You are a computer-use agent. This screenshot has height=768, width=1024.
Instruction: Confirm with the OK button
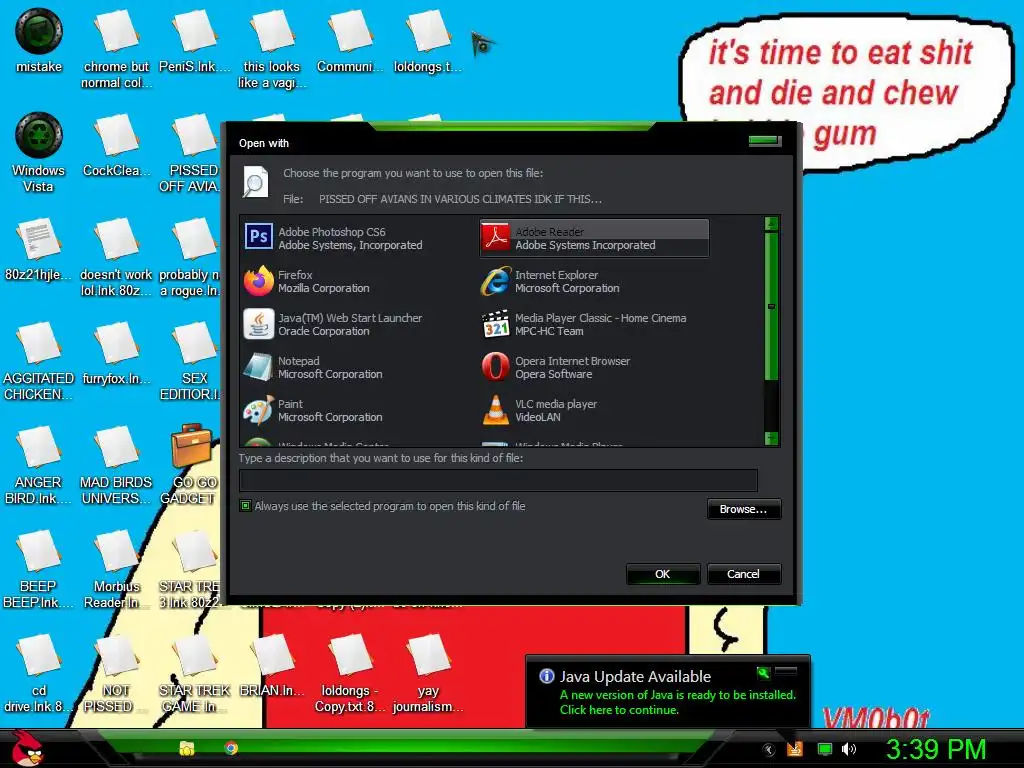pos(663,574)
